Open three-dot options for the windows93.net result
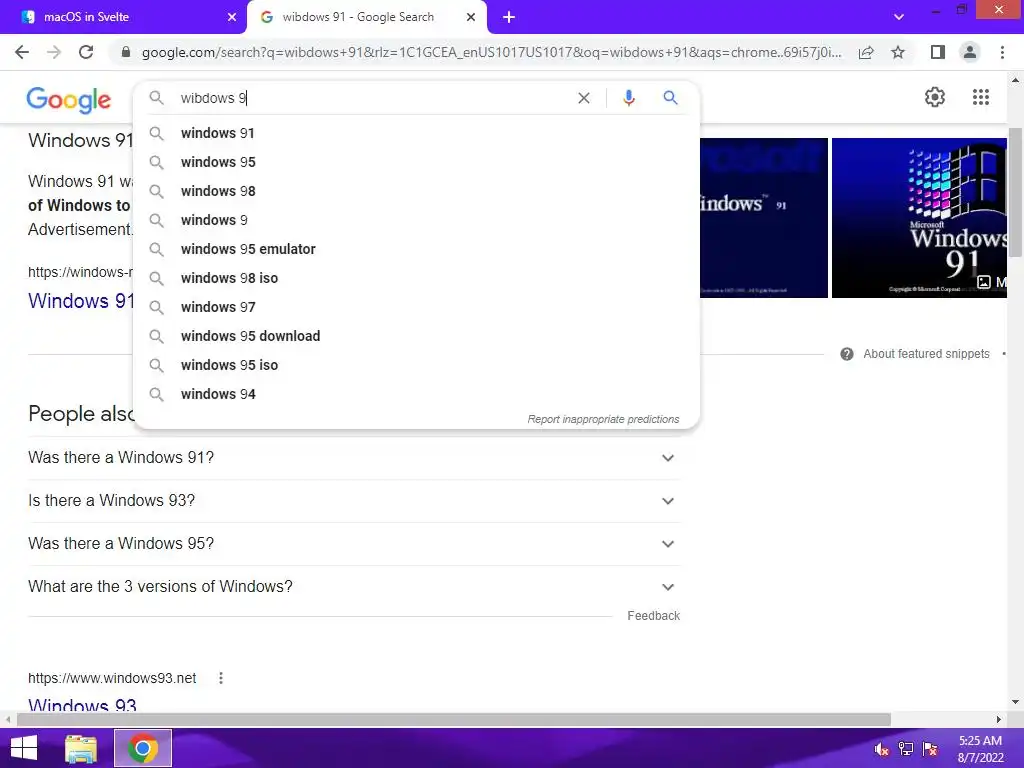The image size is (1024, 768). point(221,678)
